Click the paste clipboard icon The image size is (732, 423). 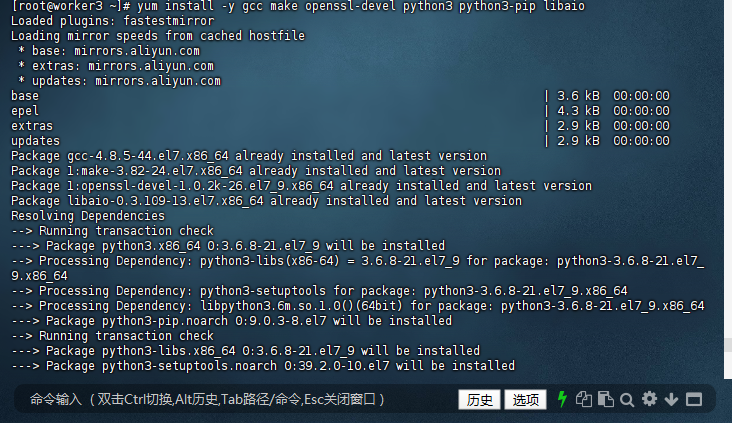(x=605, y=399)
